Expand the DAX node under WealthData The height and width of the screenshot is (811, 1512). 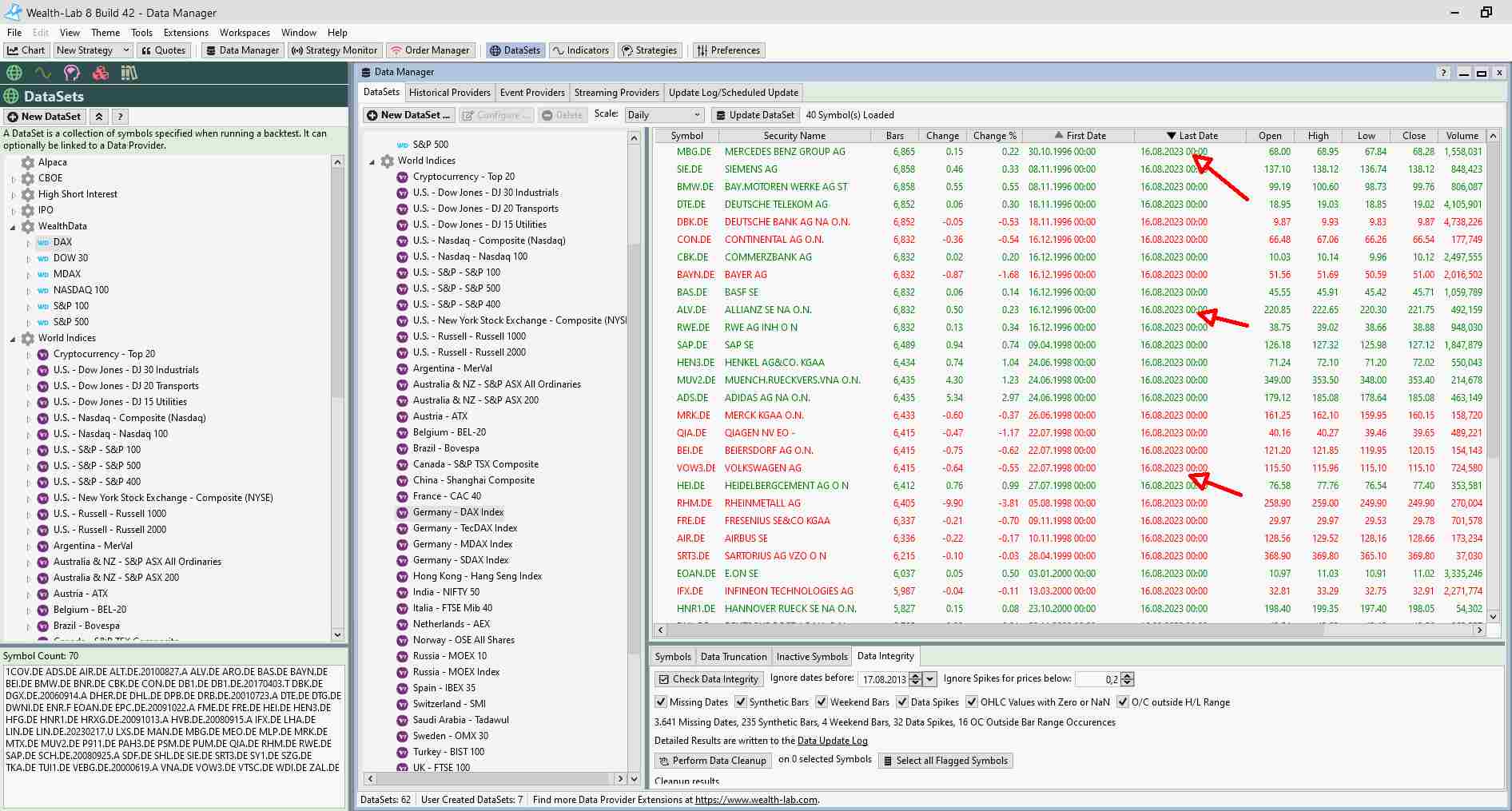pyautogui.click(x=29, y=243)
